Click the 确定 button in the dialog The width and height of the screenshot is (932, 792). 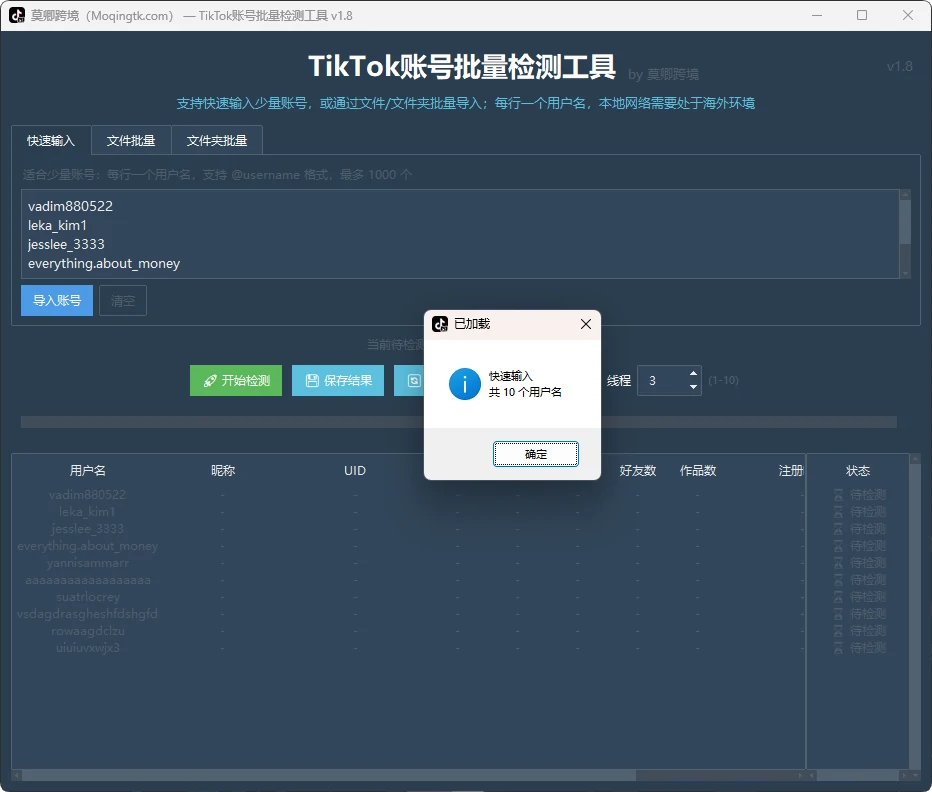coord(536,454)
